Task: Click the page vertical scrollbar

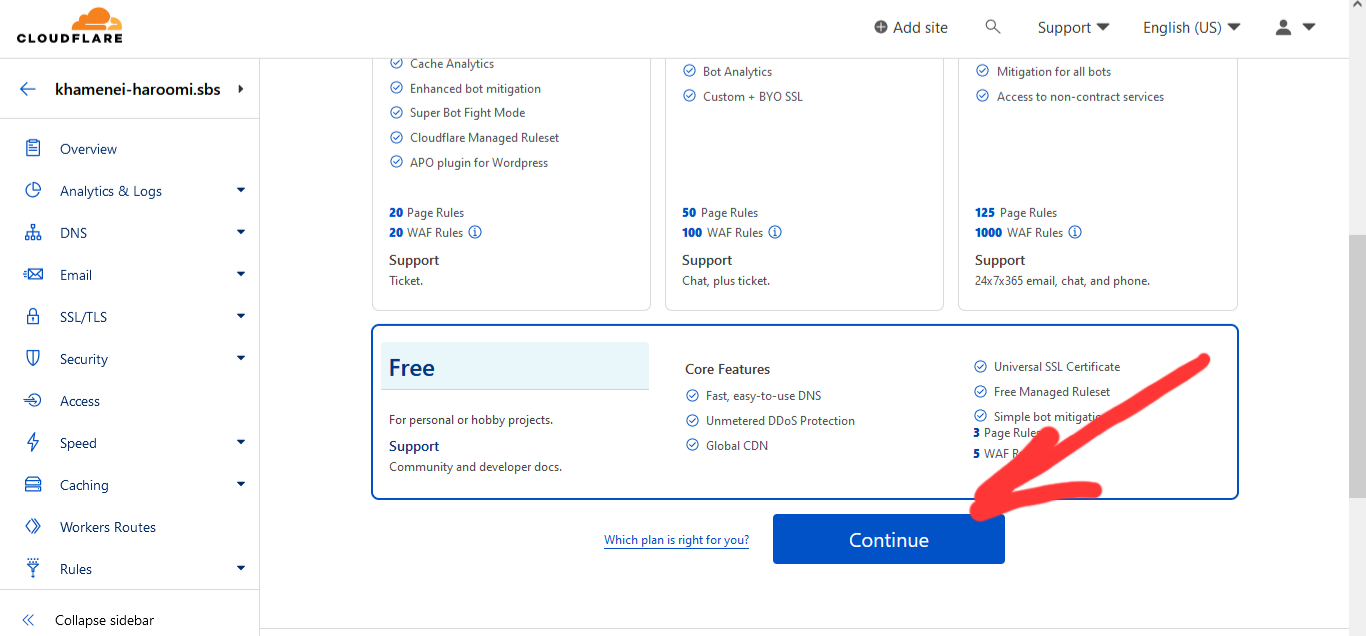Action: coord(1356,364)
